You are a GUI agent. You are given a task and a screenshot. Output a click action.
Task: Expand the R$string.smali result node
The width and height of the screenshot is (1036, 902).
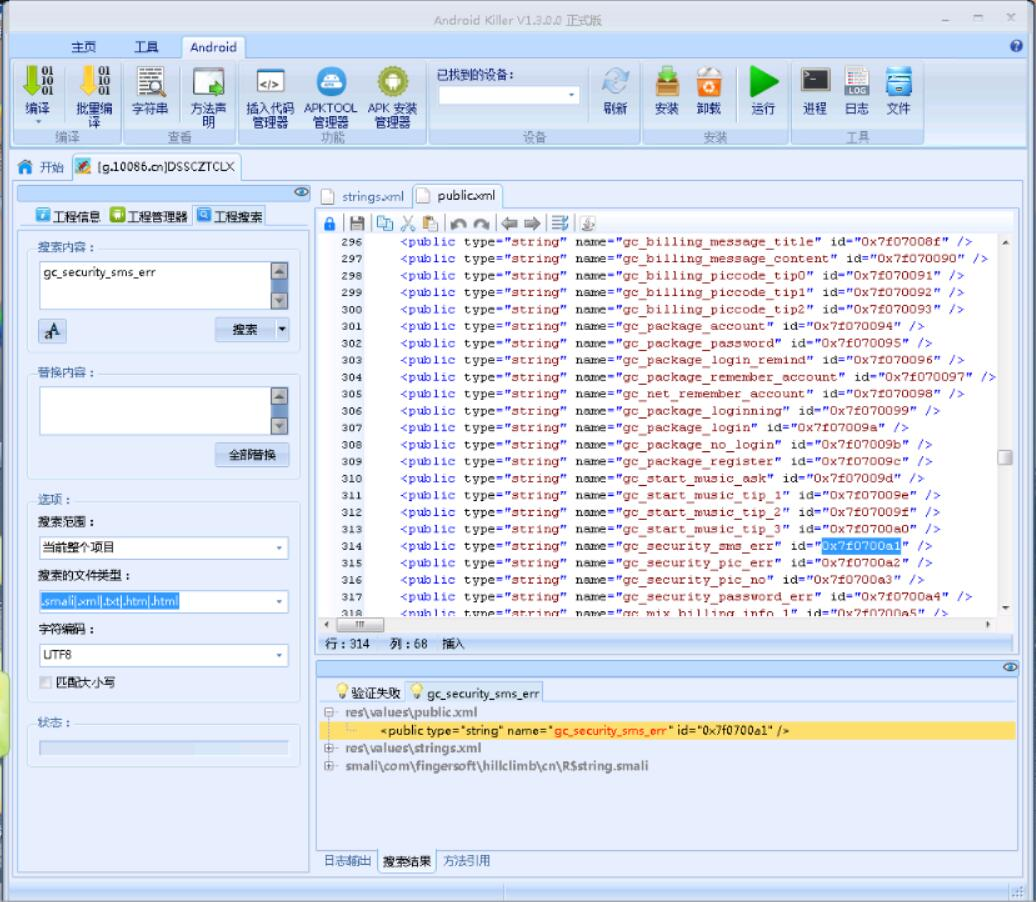[x=328, y=766]
